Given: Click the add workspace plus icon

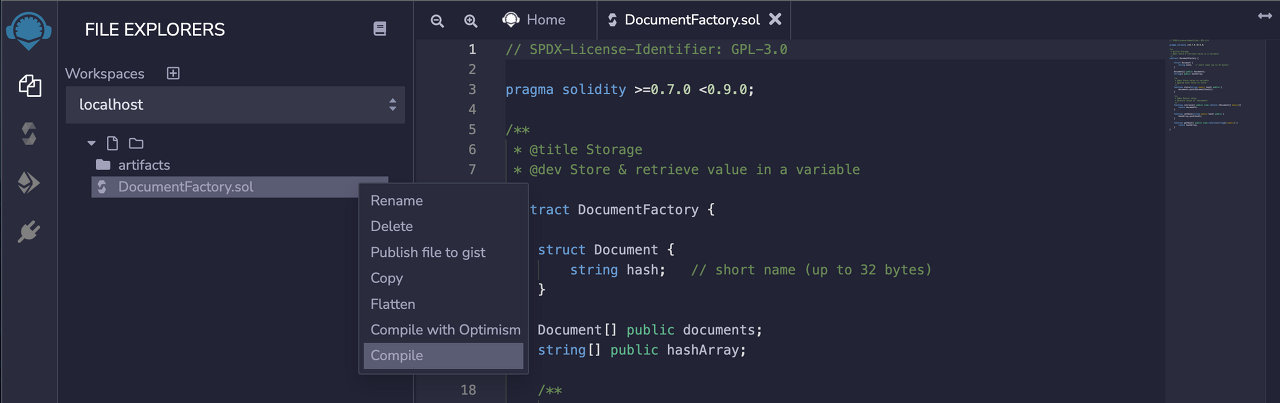Looking at the screenshot, I should [173, 73].
